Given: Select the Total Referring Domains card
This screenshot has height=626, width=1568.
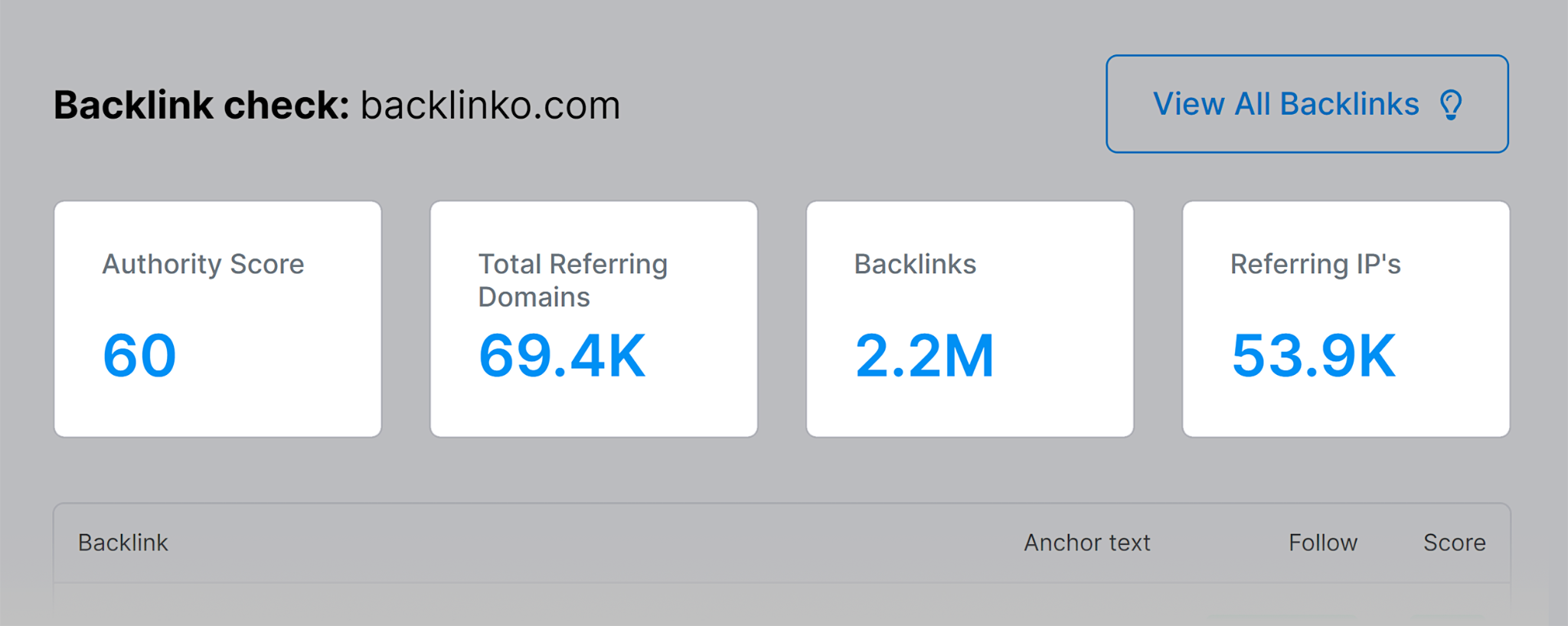Looking at the screenshot, I should (595, 318).
